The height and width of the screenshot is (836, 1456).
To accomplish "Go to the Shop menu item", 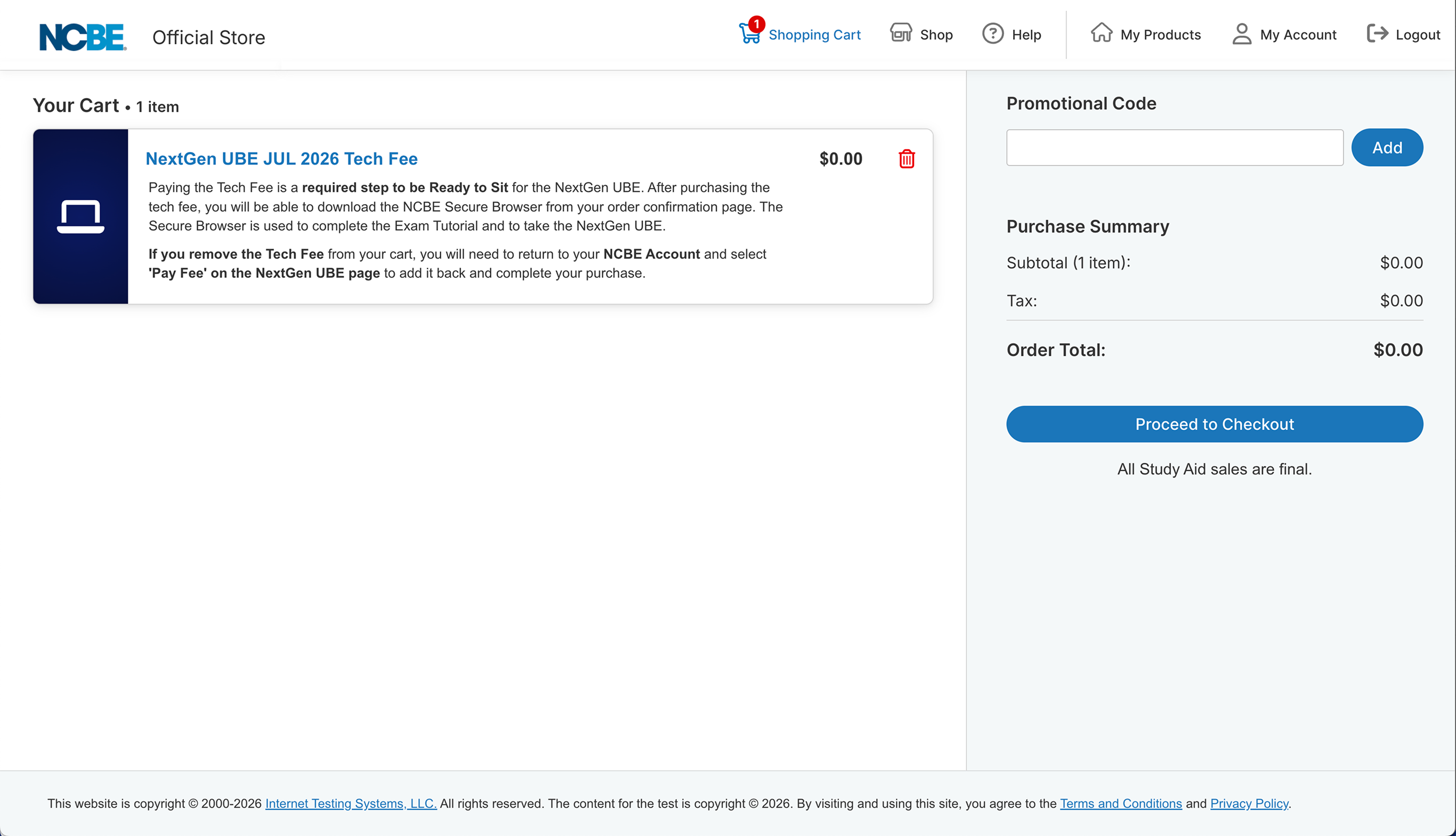I will (x=936, y=35).
